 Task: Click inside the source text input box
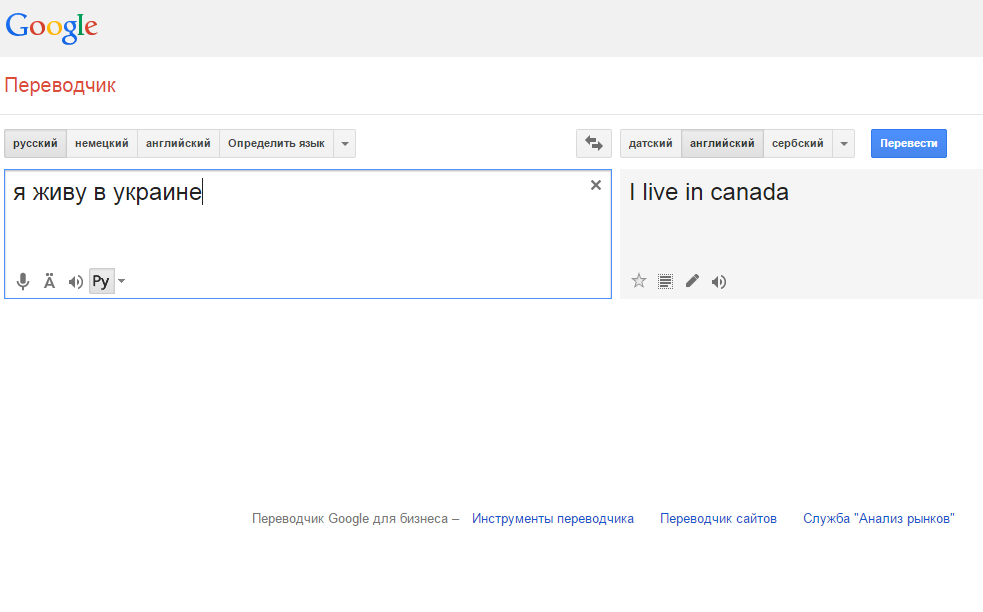[x=300, y=230]
